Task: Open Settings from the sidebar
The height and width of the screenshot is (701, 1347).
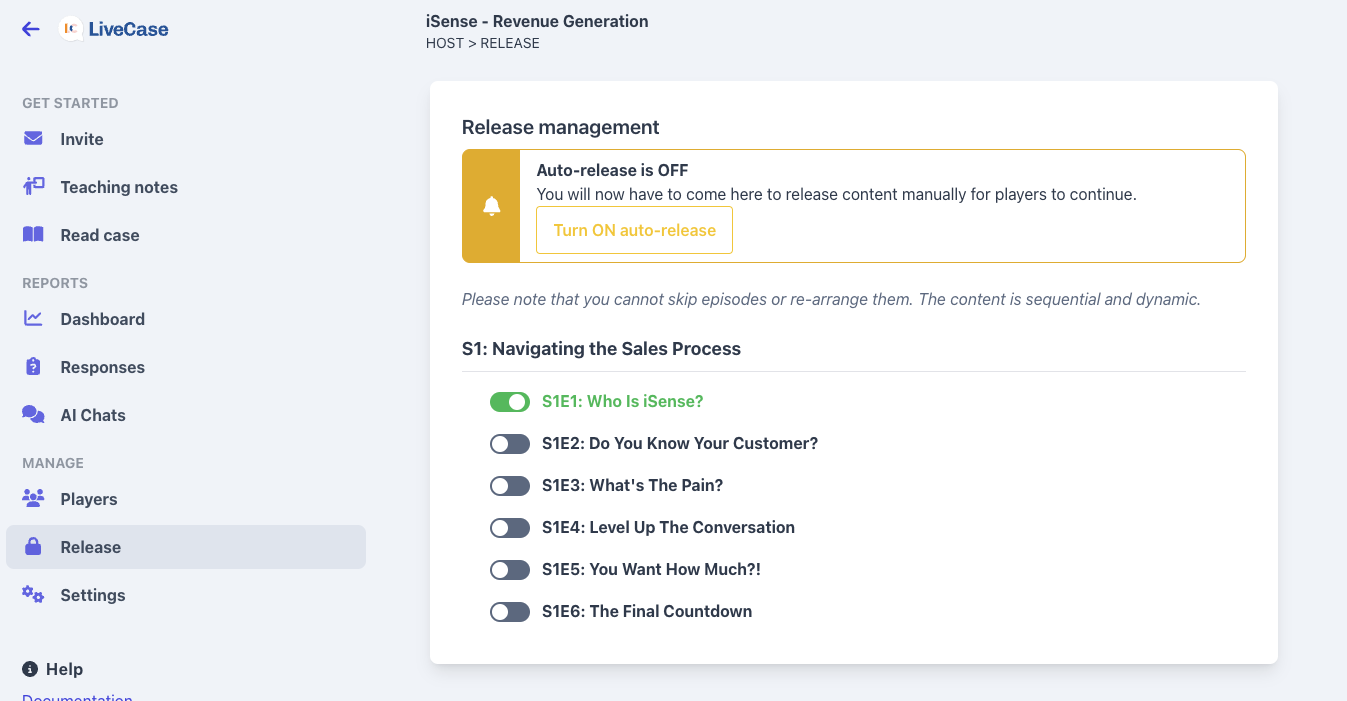Action: coord(186,595)
